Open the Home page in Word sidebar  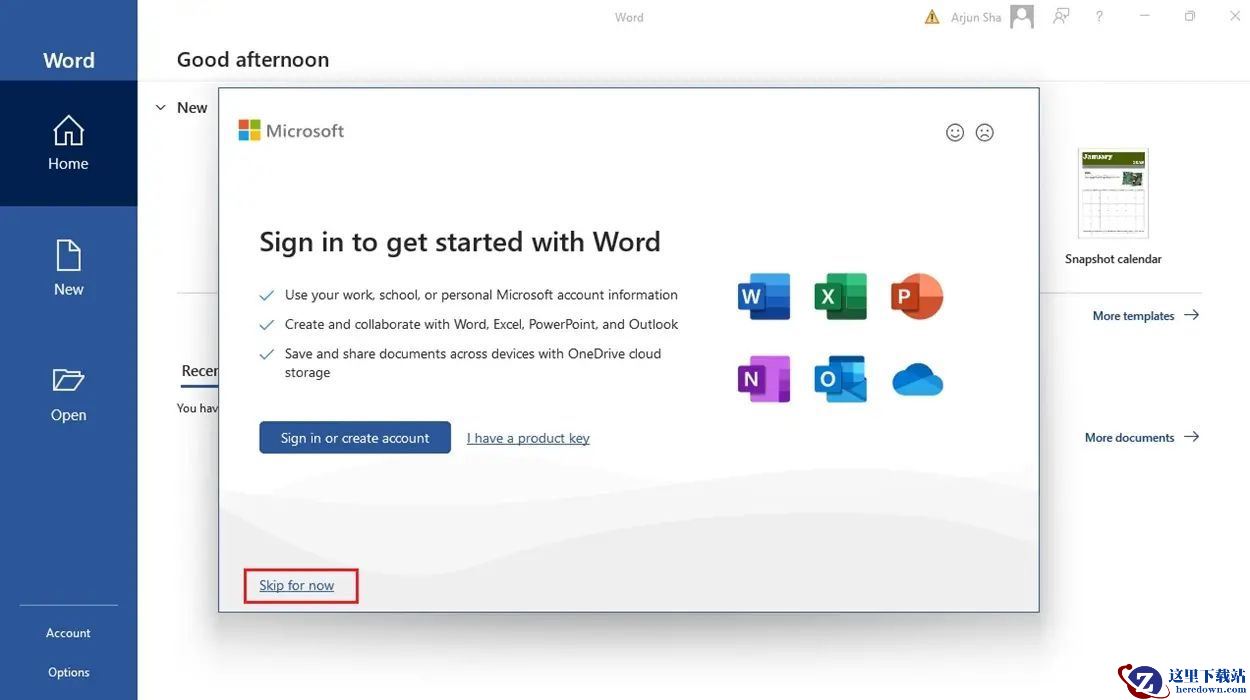click(68, 143)
